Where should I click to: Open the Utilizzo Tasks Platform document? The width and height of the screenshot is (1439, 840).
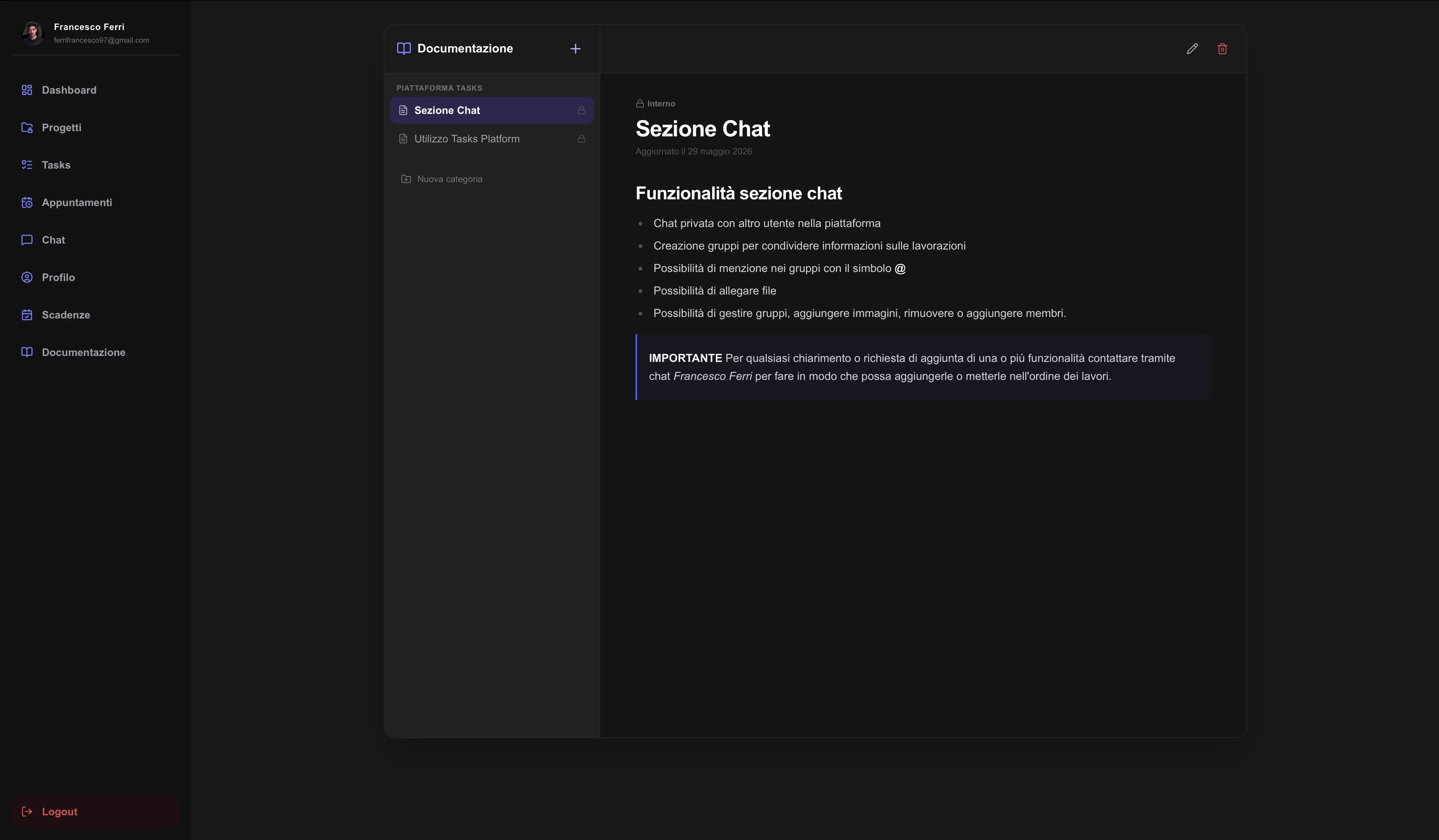tap(492, 139)
